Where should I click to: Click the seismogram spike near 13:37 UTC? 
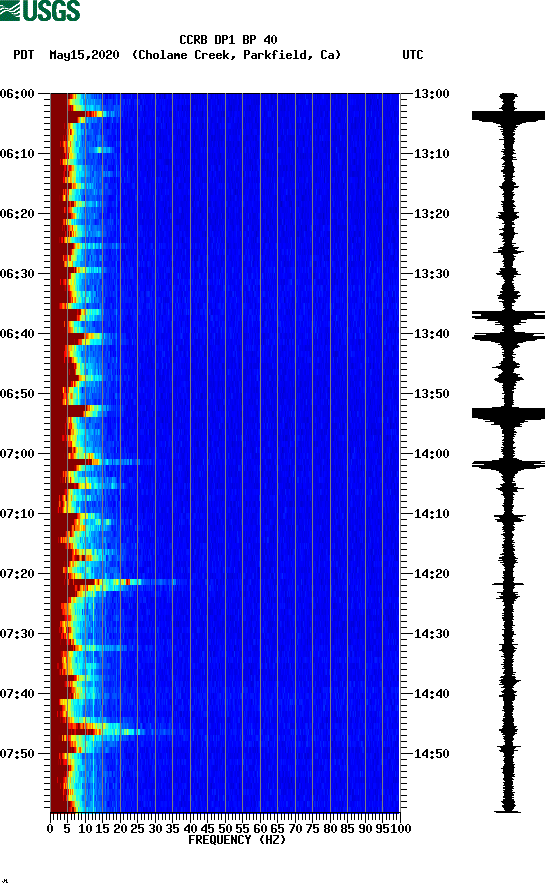point(508,315)
